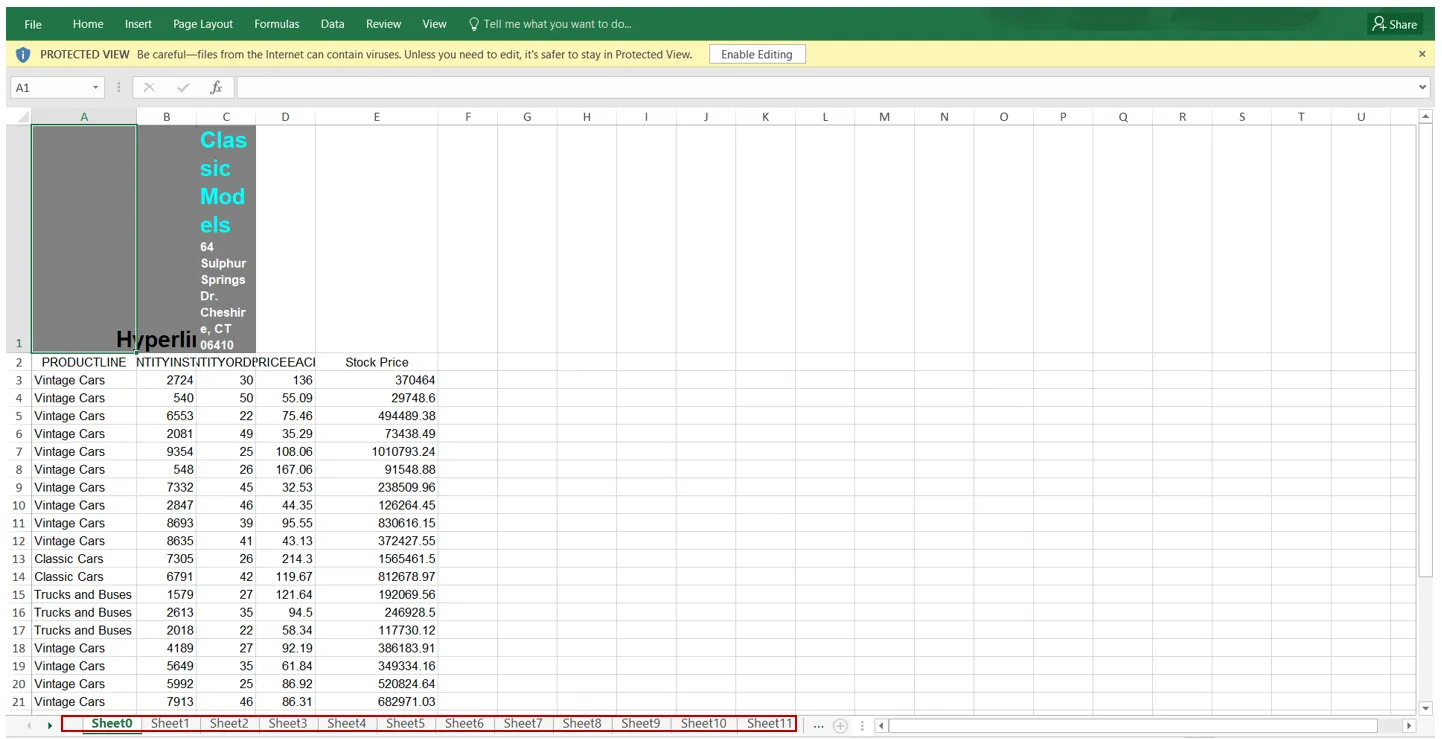The width and height of the screenshot is (1442, 739).
Task: Click the Protected View shield icon
Action: pyautogui.click(x=23, y=54)
